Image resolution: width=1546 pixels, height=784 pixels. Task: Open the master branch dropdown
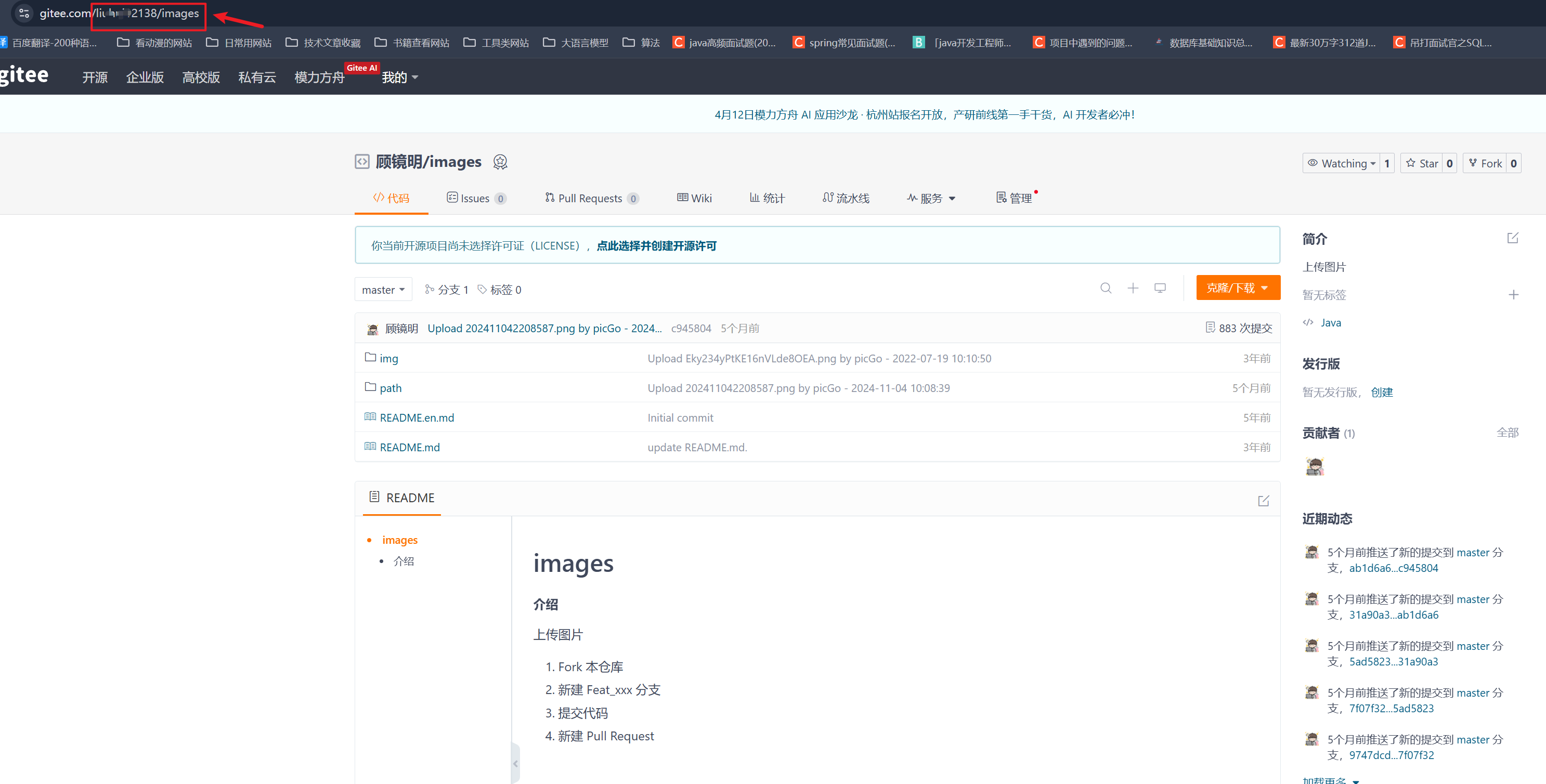(x=383, y=289)
